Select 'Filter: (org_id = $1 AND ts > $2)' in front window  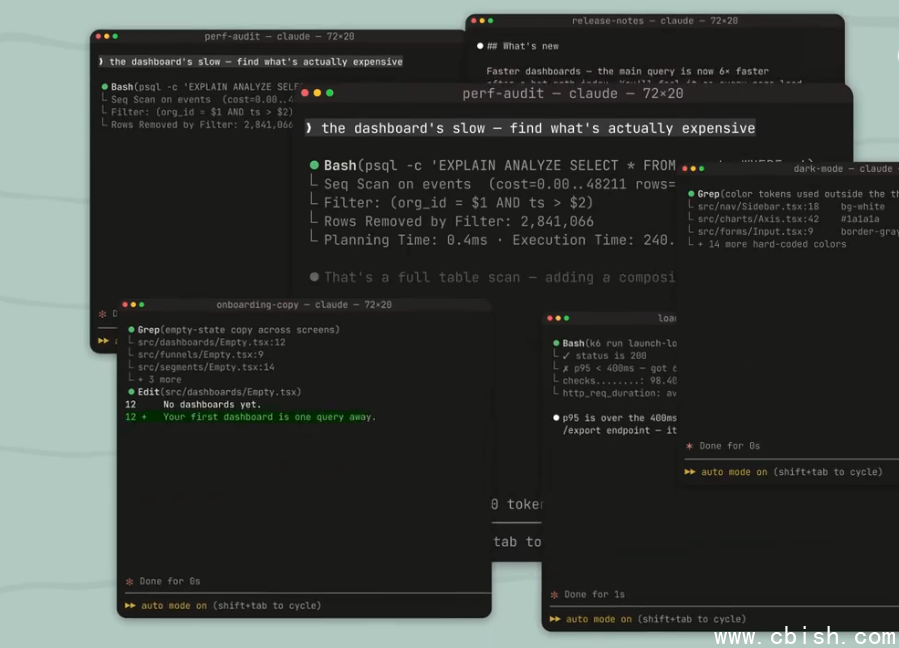click(458, 202)
